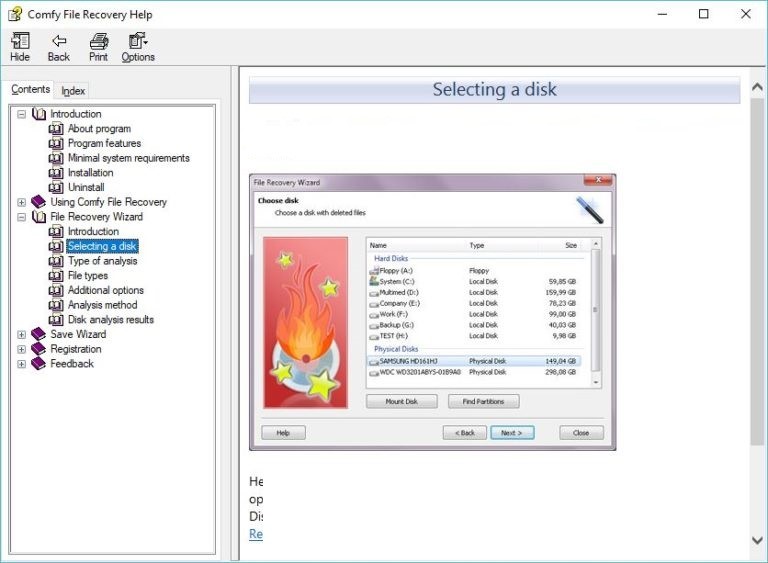
Task: Select Using Comfy File Recovery book
Action: pyautogui.click(x=109, y=202)
